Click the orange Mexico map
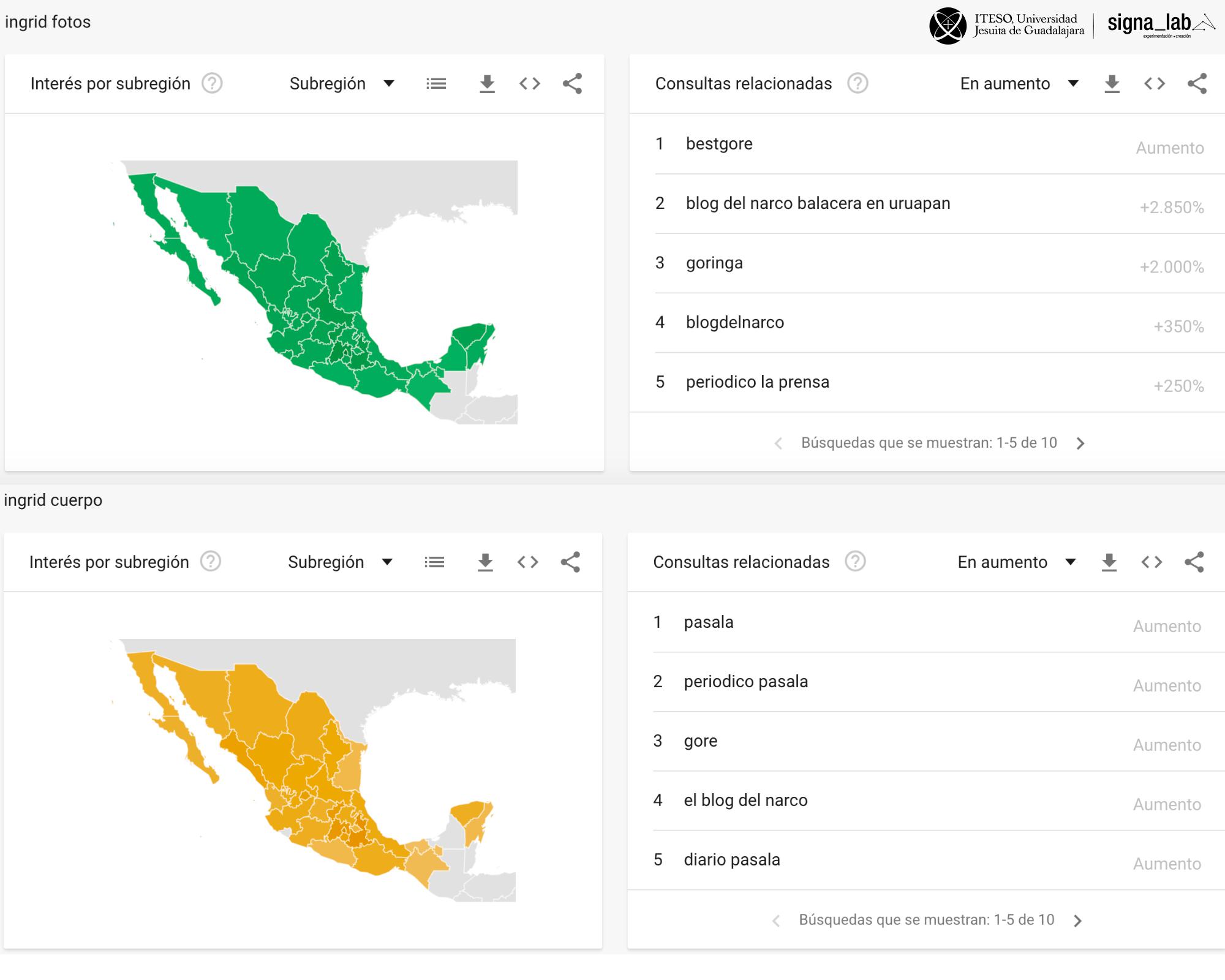This screenshot has width=1225, height=980. 314,771
